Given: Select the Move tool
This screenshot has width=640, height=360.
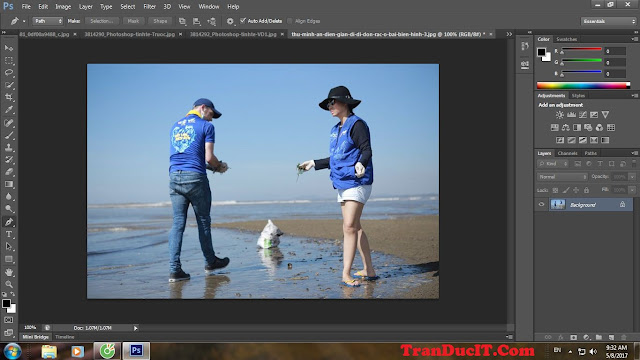Looking at the screenshot, I should (x=9, y=48).
